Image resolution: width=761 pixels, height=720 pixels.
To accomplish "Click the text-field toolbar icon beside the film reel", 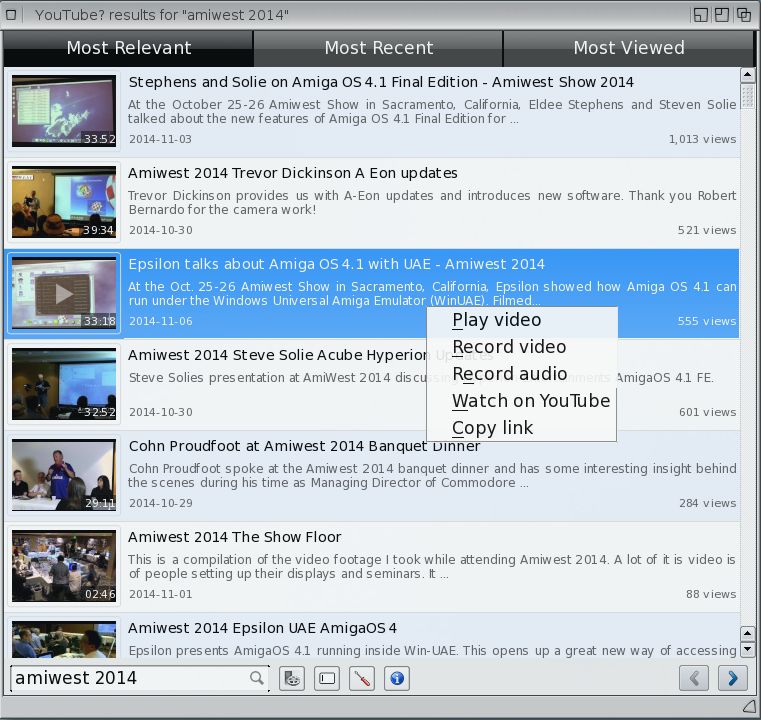I will [x=327, y=678].
